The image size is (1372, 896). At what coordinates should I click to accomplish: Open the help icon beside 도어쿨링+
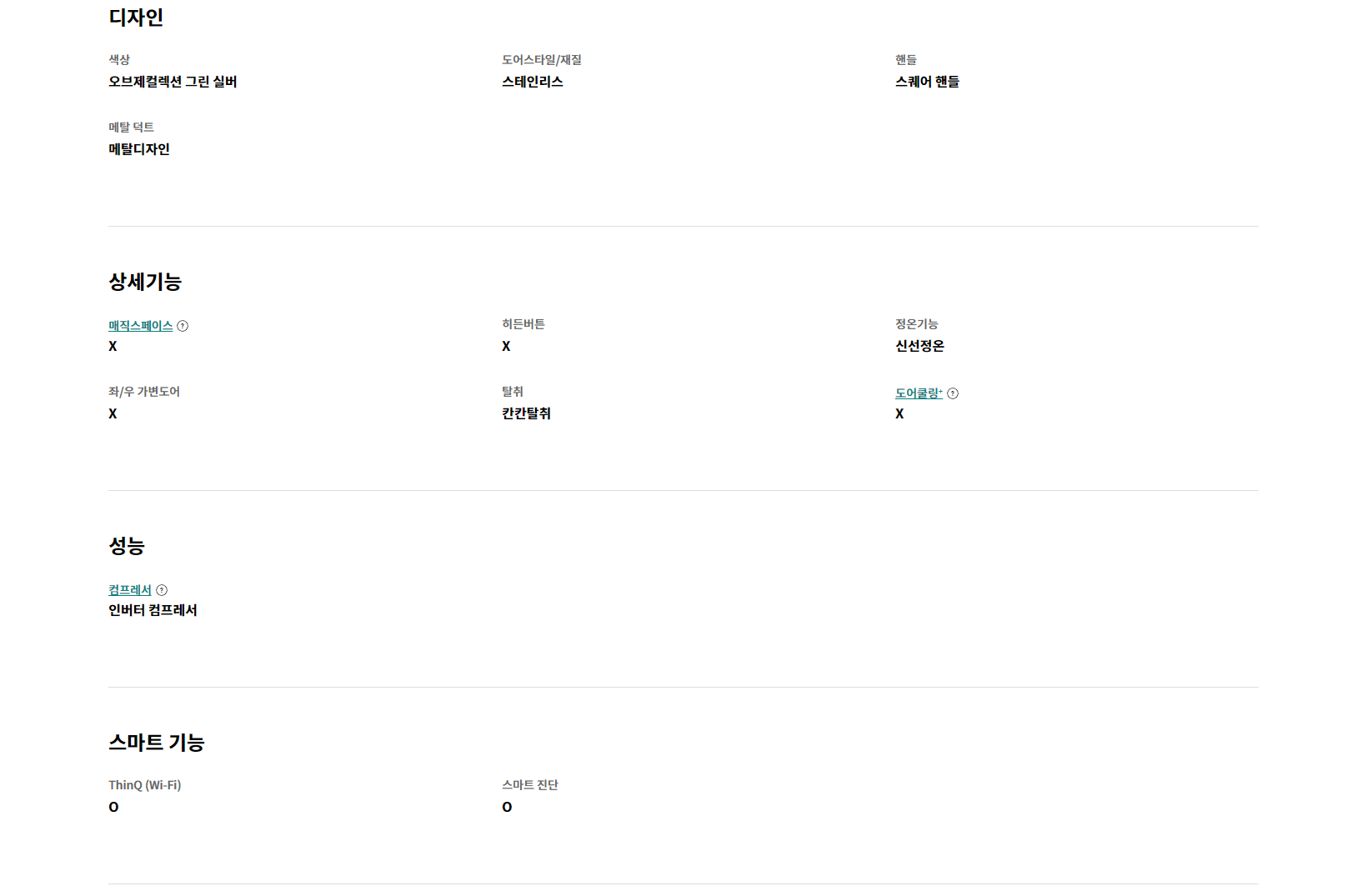953,393
